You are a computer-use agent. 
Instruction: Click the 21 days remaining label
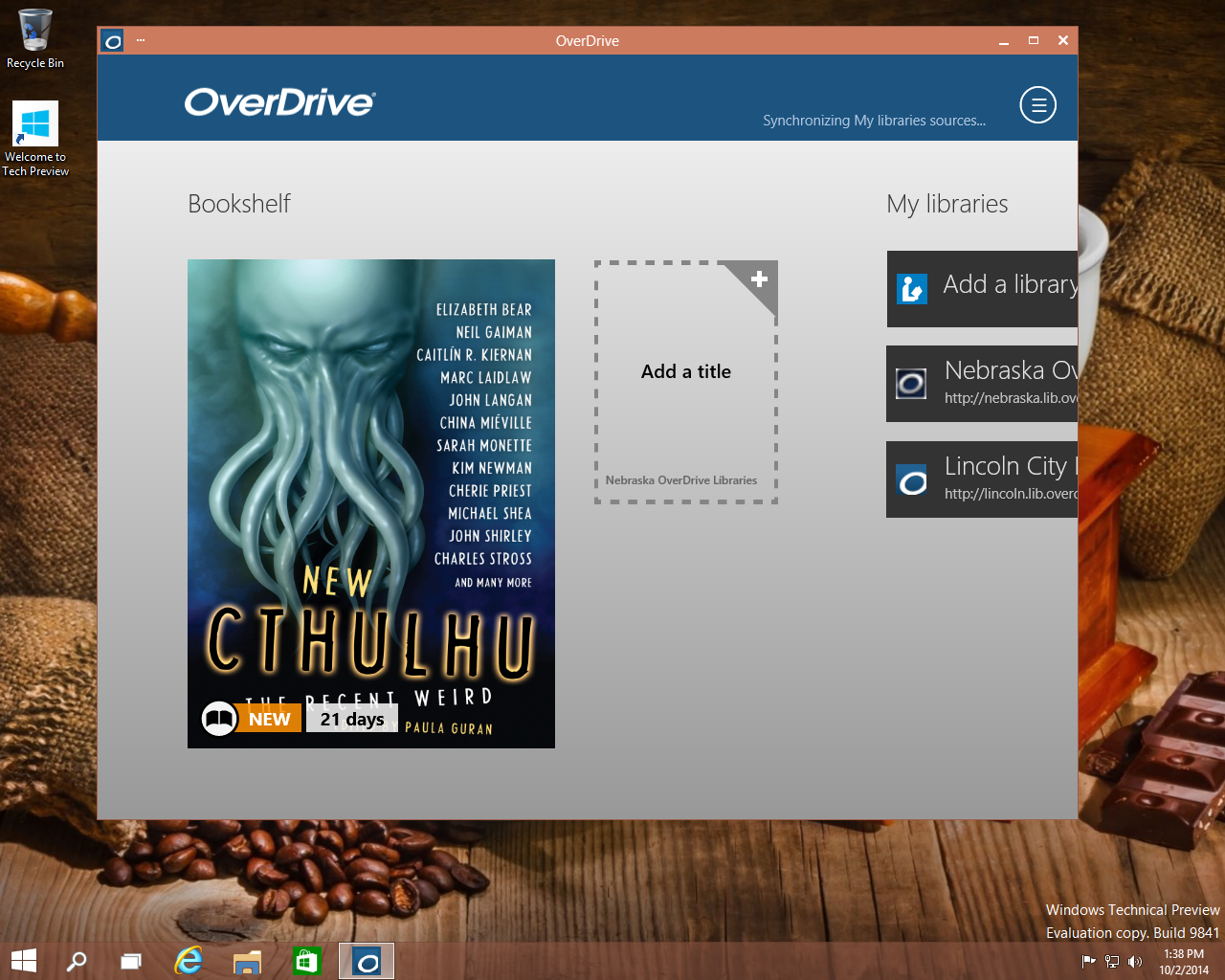click(x=352, y=719)
